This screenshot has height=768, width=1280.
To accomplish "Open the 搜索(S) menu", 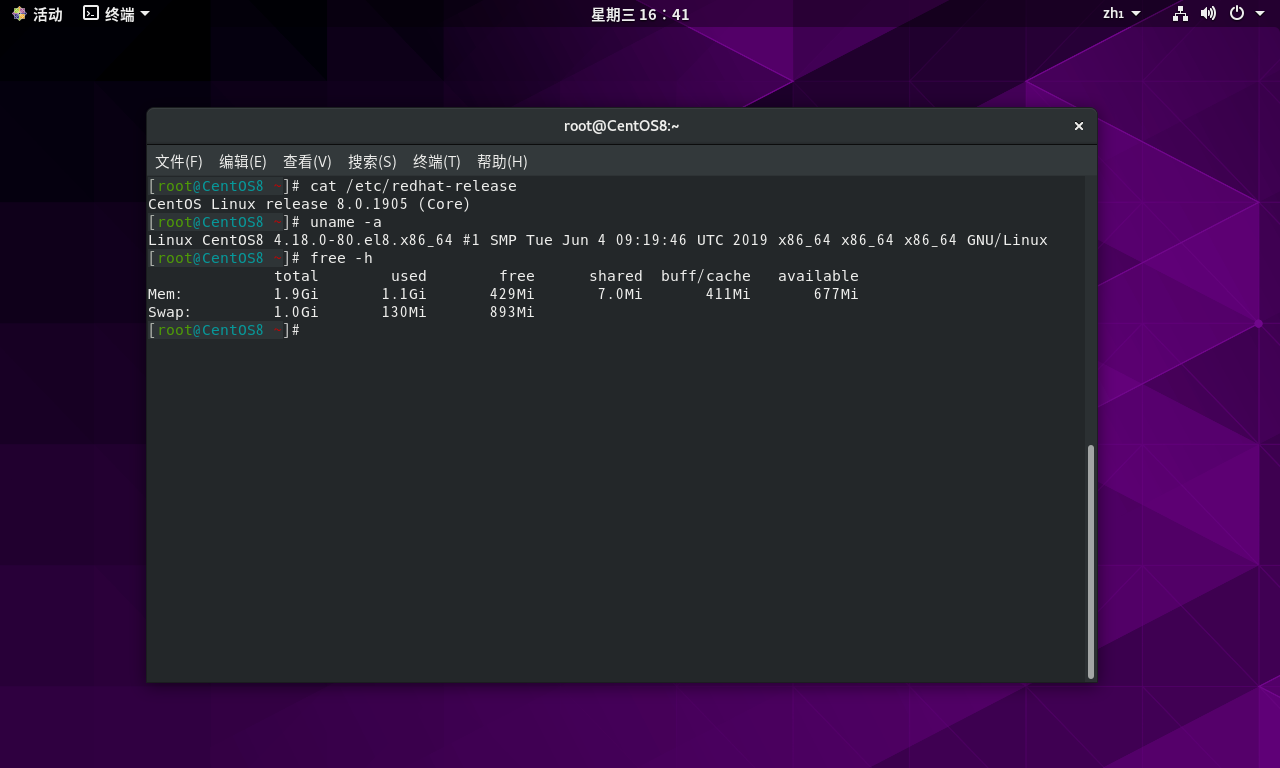I will [372, 162].
